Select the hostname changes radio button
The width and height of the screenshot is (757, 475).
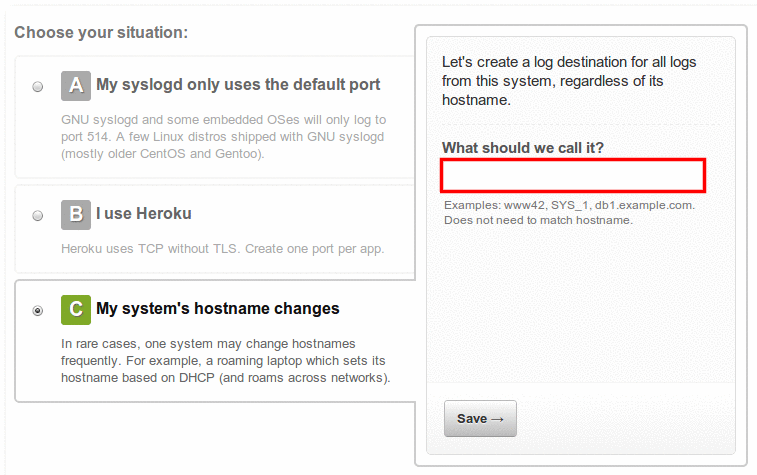click(38, 310)
